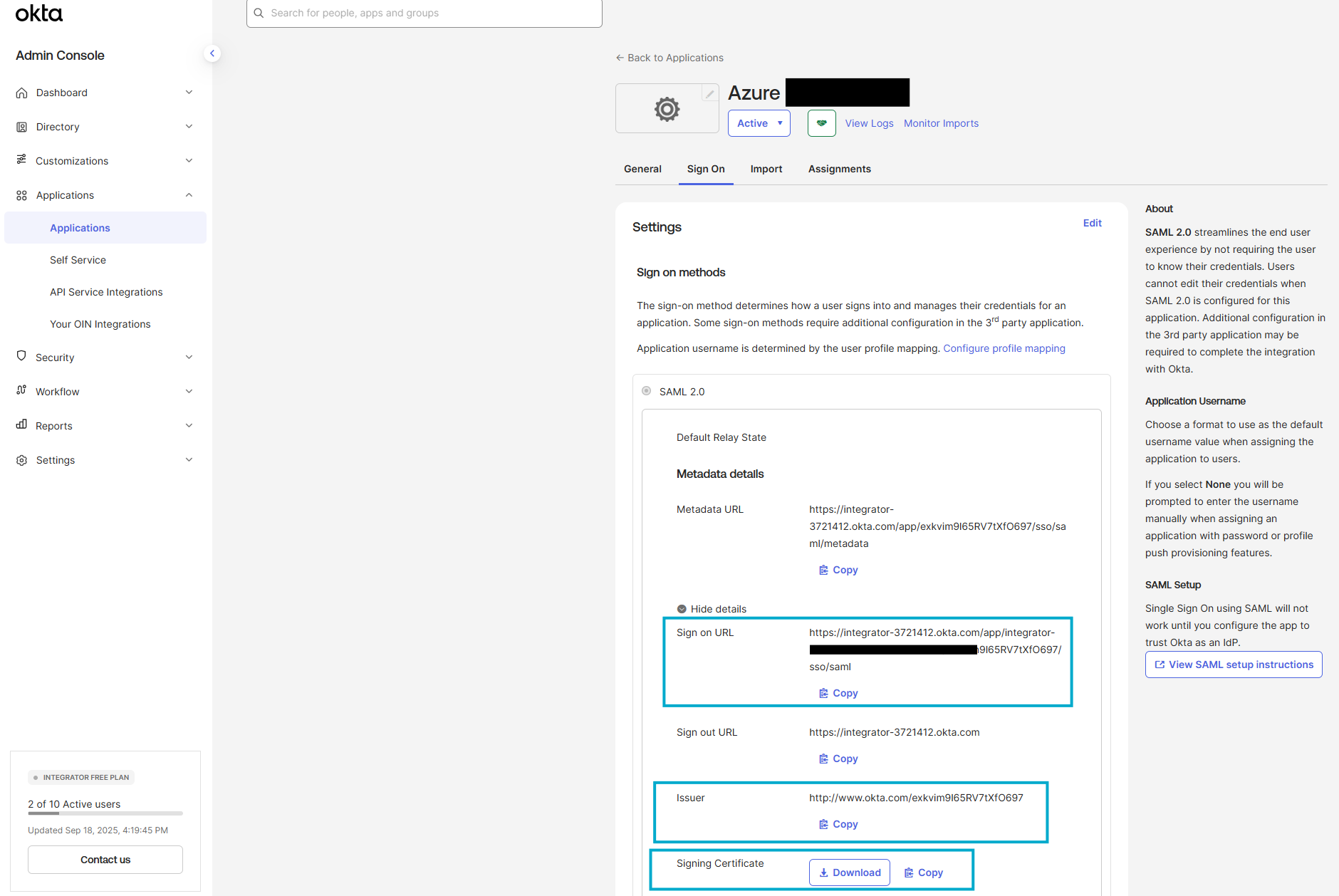Click the Okta logo
Image resolution: width=1339 pixels, height=896 pixels.
(x=39, y=14)
